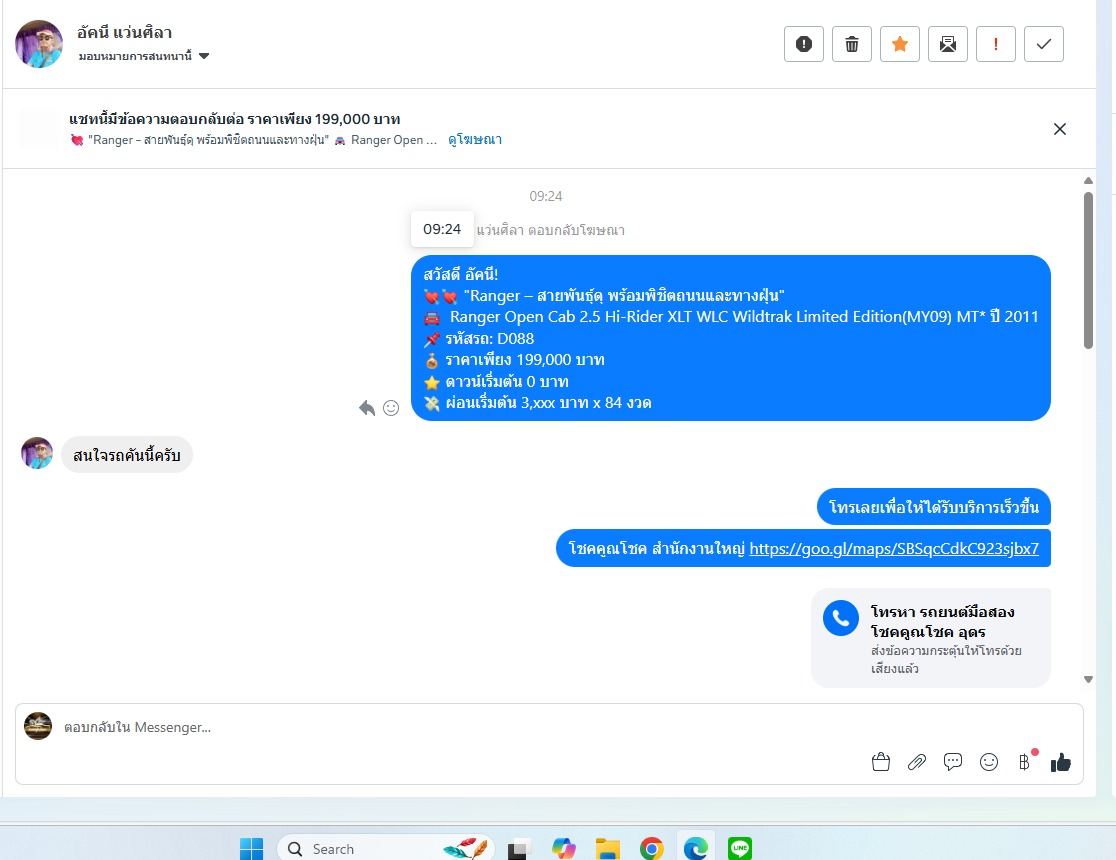Mark conversation as spam icon

tap(804, 44)
